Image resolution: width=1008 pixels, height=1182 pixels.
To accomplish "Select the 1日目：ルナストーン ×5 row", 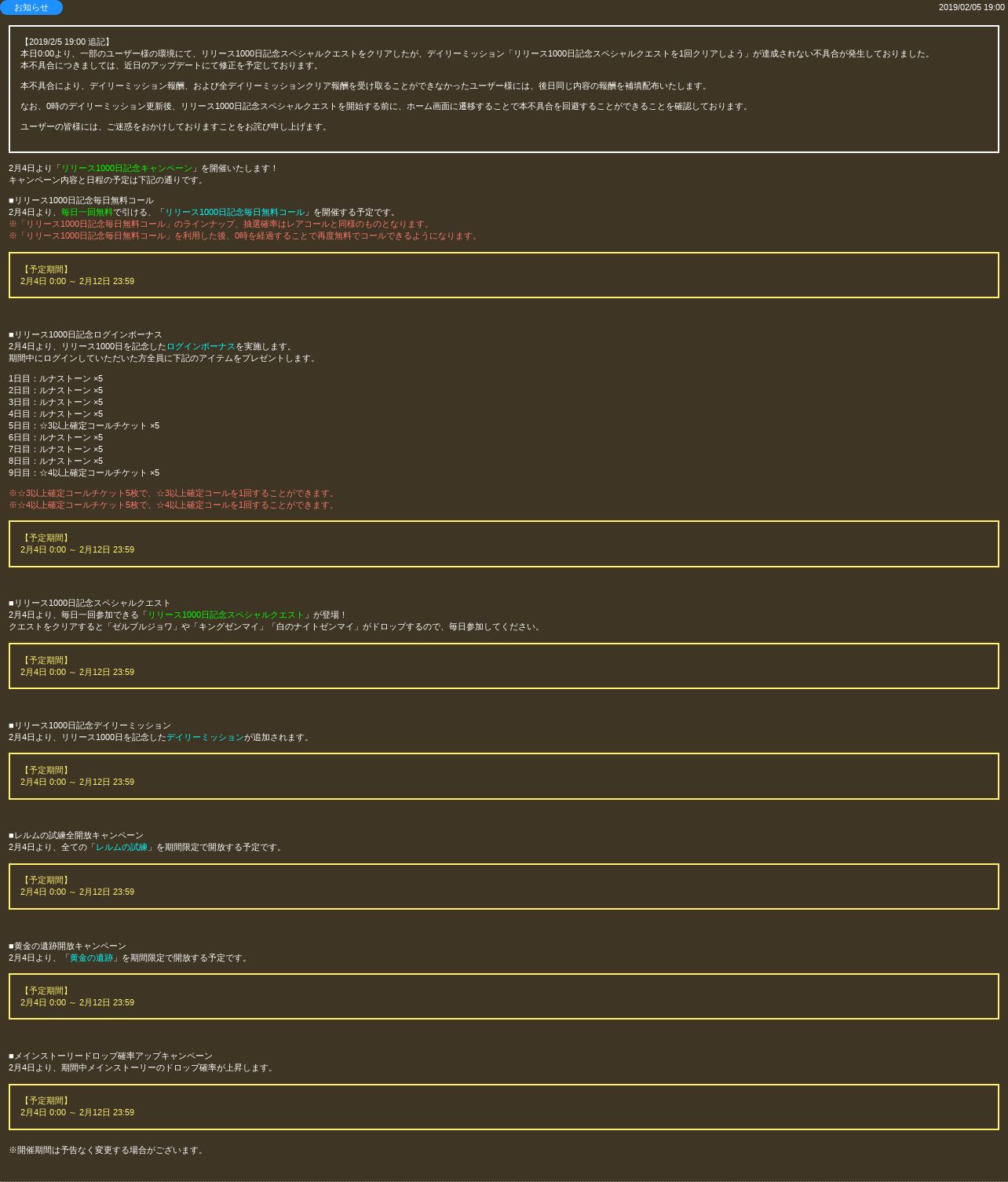I will pyautogui.click(x=56, y=378).
